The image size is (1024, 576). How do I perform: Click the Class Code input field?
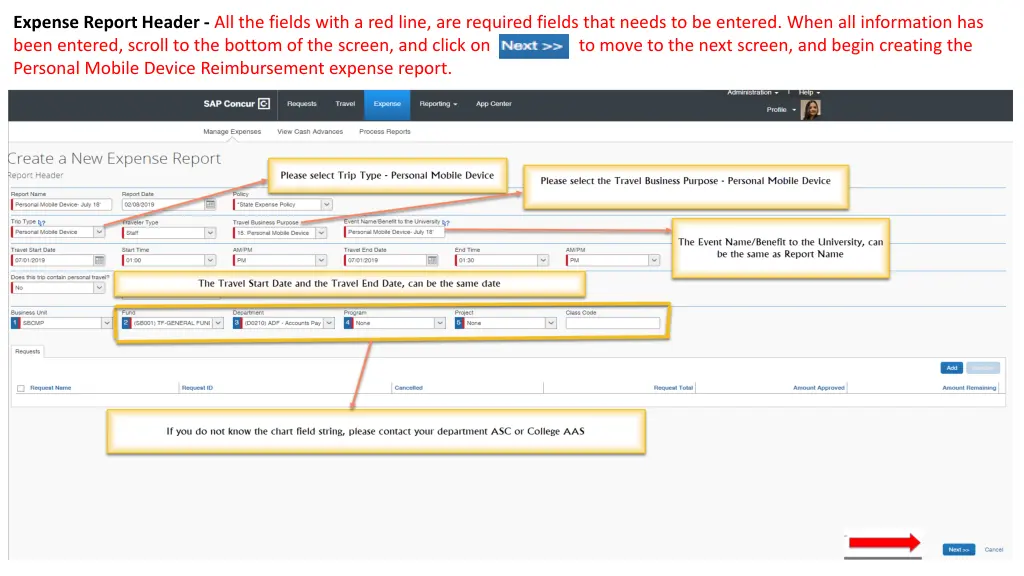click(612, 323)
